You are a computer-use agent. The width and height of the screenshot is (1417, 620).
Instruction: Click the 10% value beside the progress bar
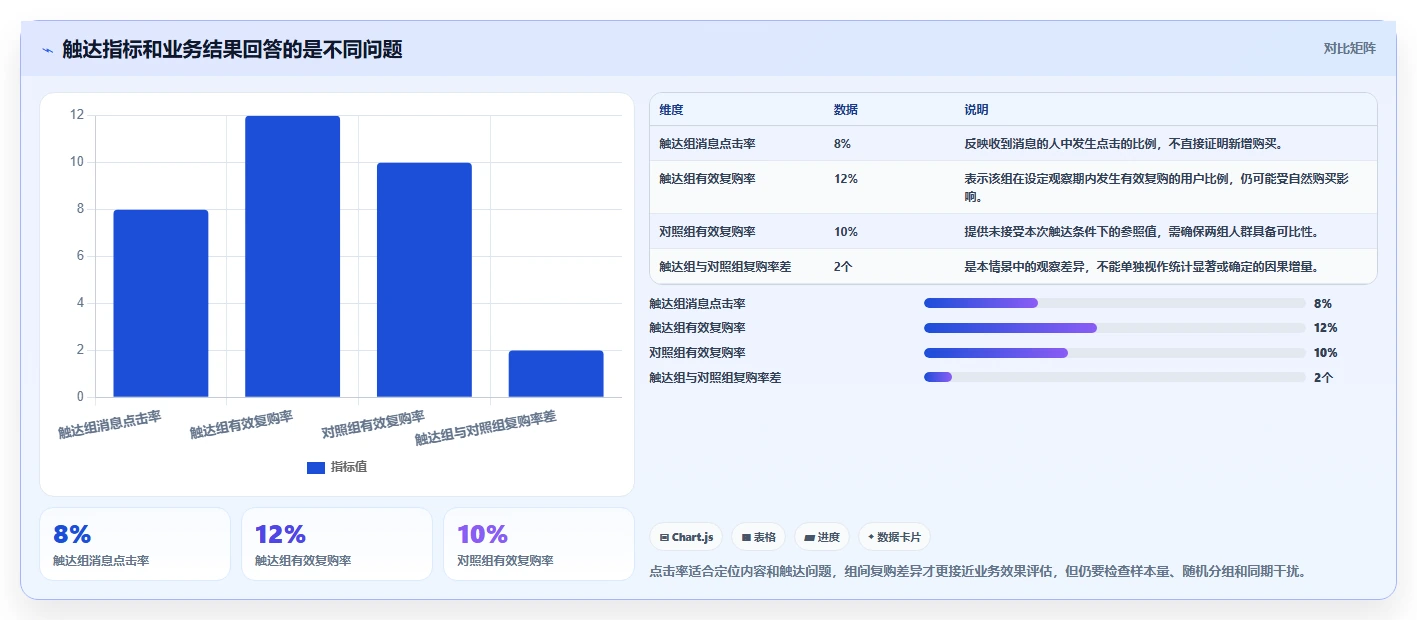1326,353
